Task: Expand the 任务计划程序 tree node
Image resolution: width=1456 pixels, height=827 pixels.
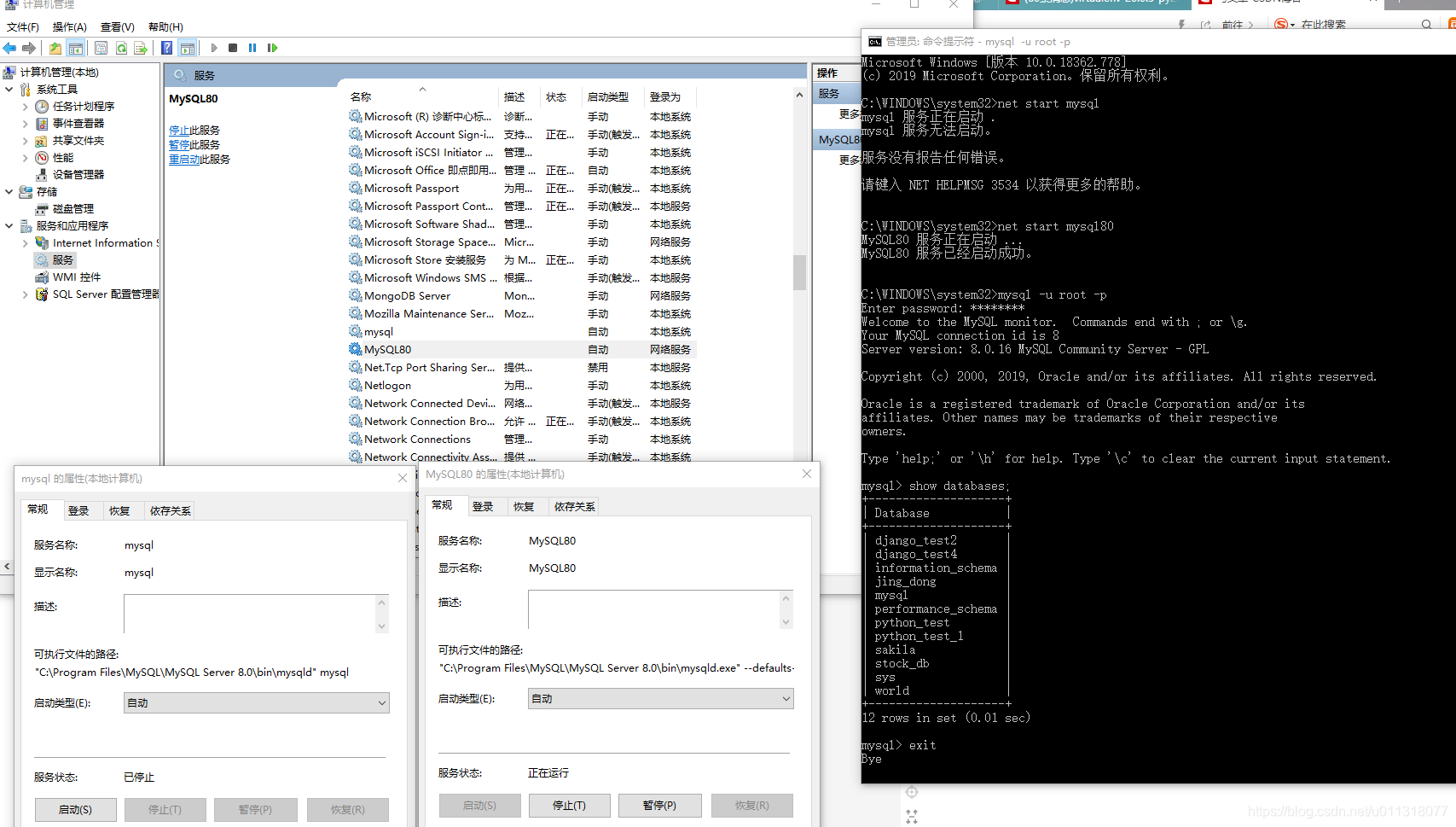Action: [25, 107]
